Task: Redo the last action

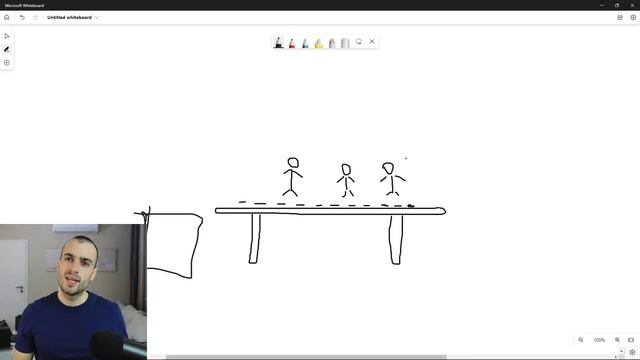Action: click(36, 18)
